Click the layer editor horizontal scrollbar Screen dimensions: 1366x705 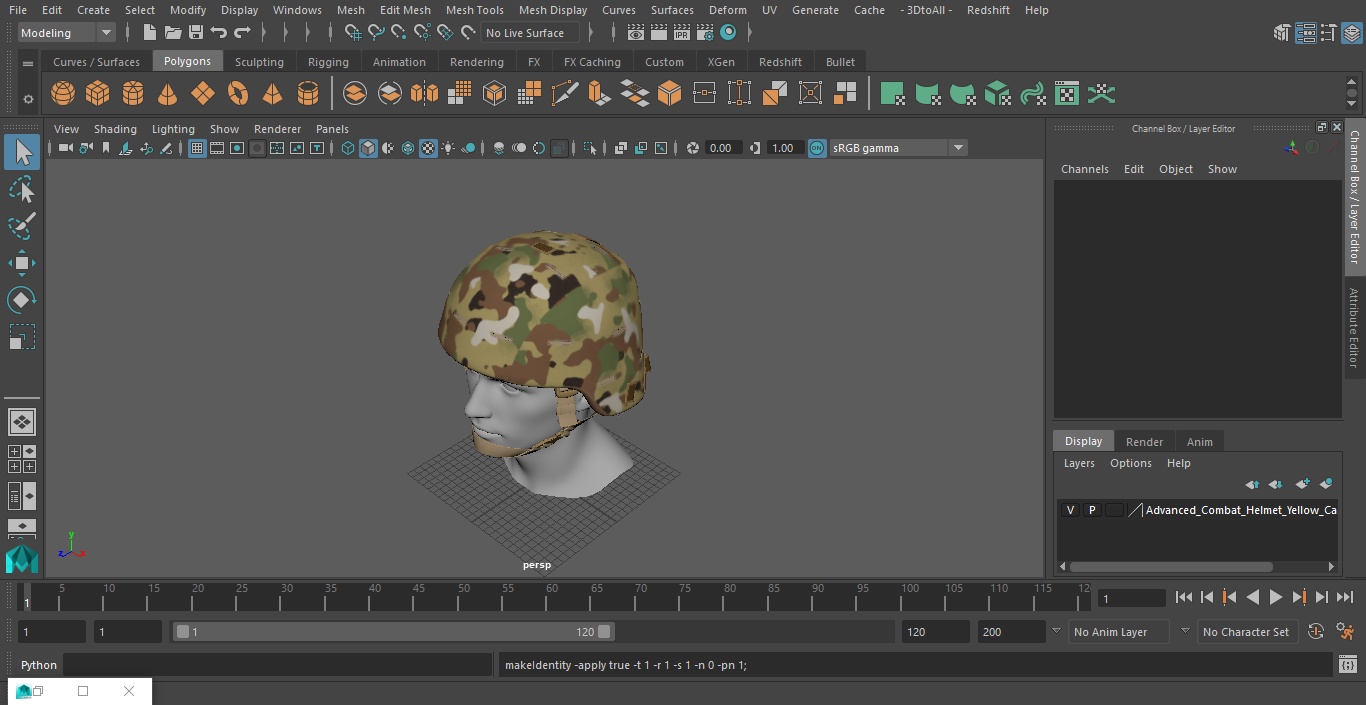click(x=1170, y=567)
